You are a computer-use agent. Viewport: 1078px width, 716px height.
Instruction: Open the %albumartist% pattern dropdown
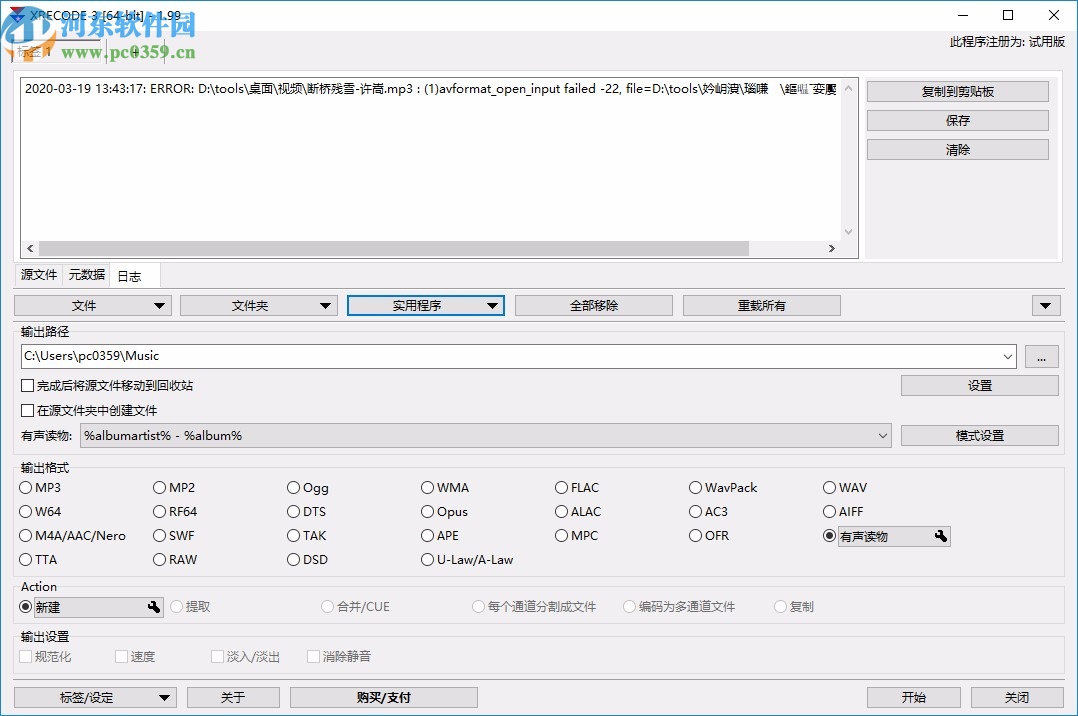click(x=883, y=435)
